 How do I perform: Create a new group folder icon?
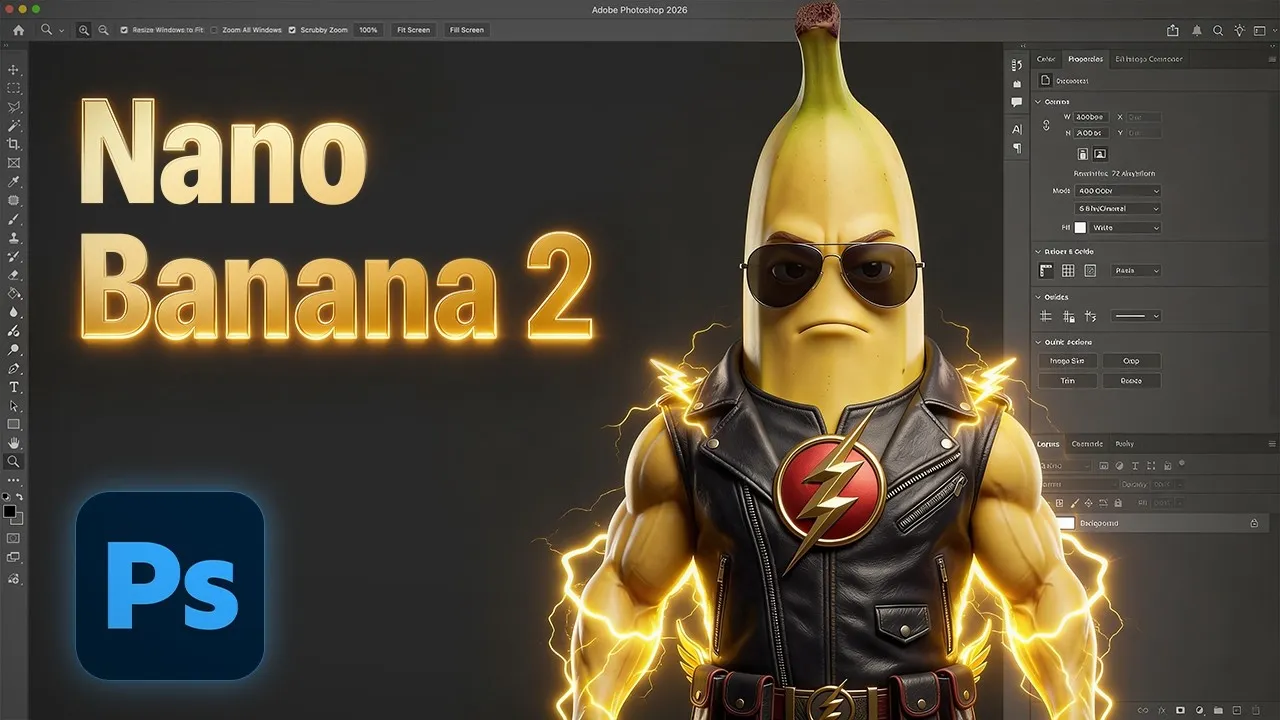point(1218,710)
